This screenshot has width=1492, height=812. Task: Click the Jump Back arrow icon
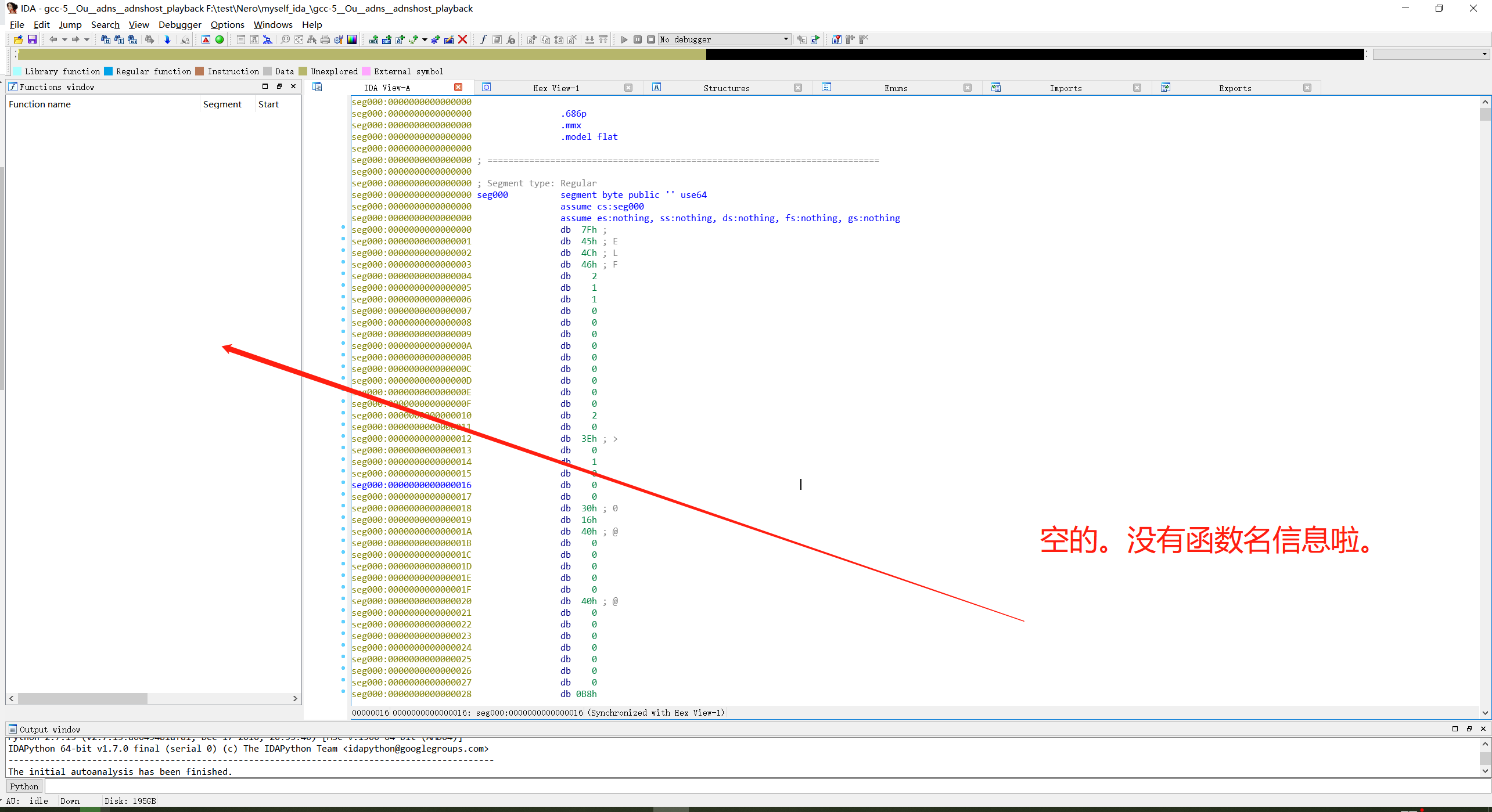tap(53, 39)
